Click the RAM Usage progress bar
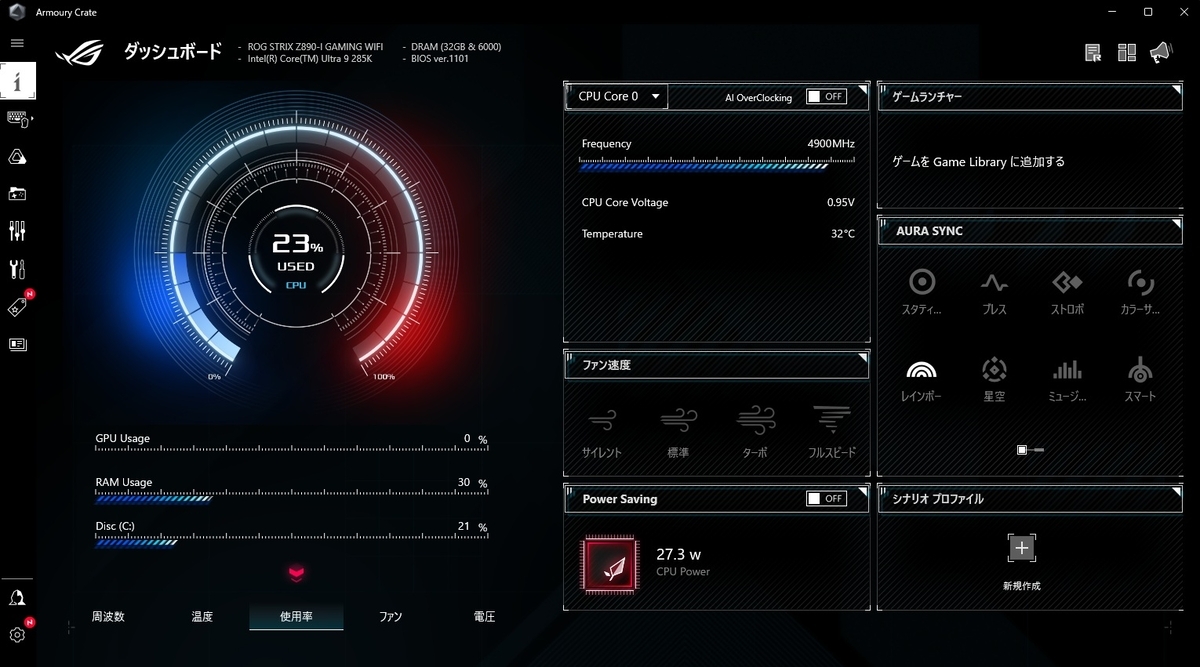Screen dimensions: 1200x667 click(292, 497)
